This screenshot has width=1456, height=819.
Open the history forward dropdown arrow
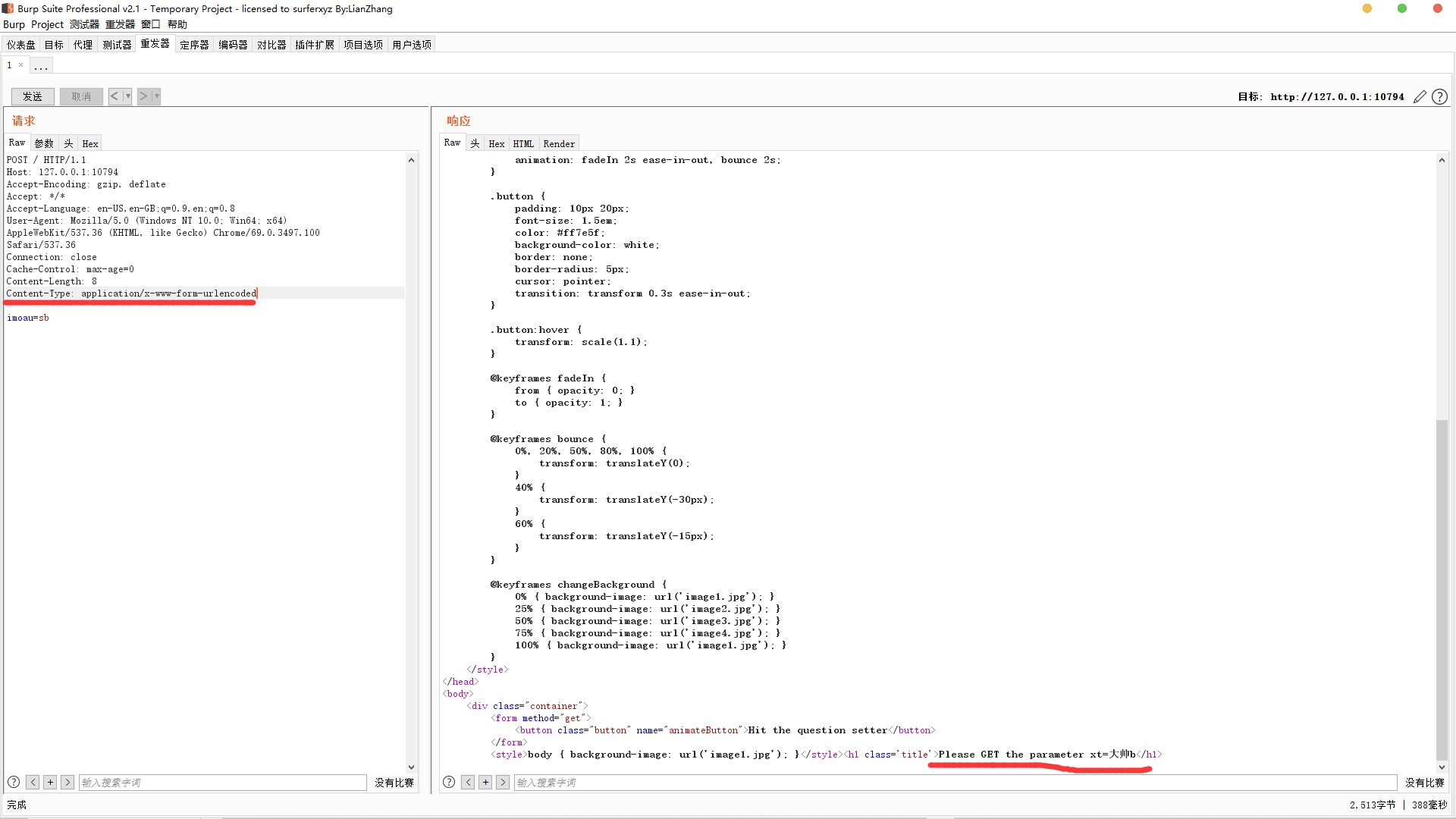point(157,96)
